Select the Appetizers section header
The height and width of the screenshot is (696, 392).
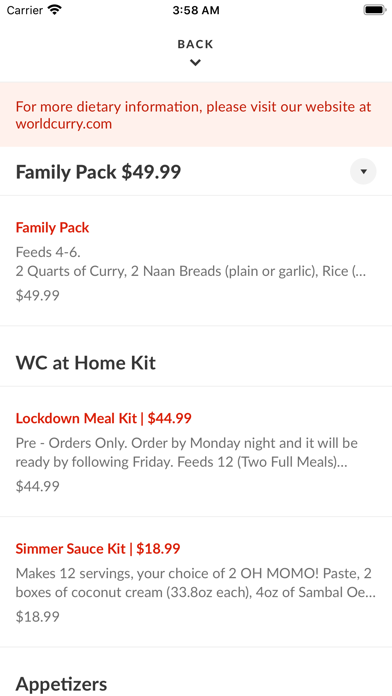coord(61,684)
